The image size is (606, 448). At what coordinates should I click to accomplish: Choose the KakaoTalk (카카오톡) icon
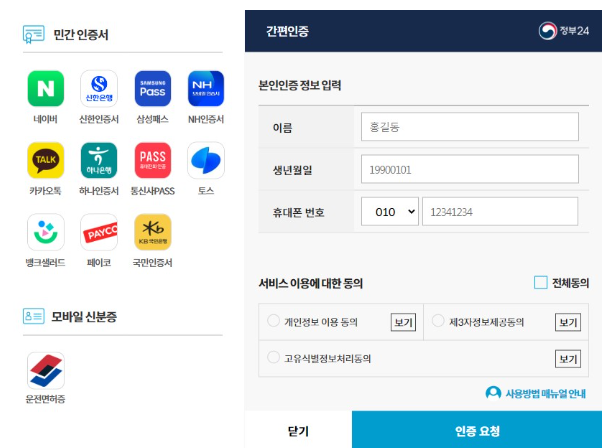coord(46,160)
